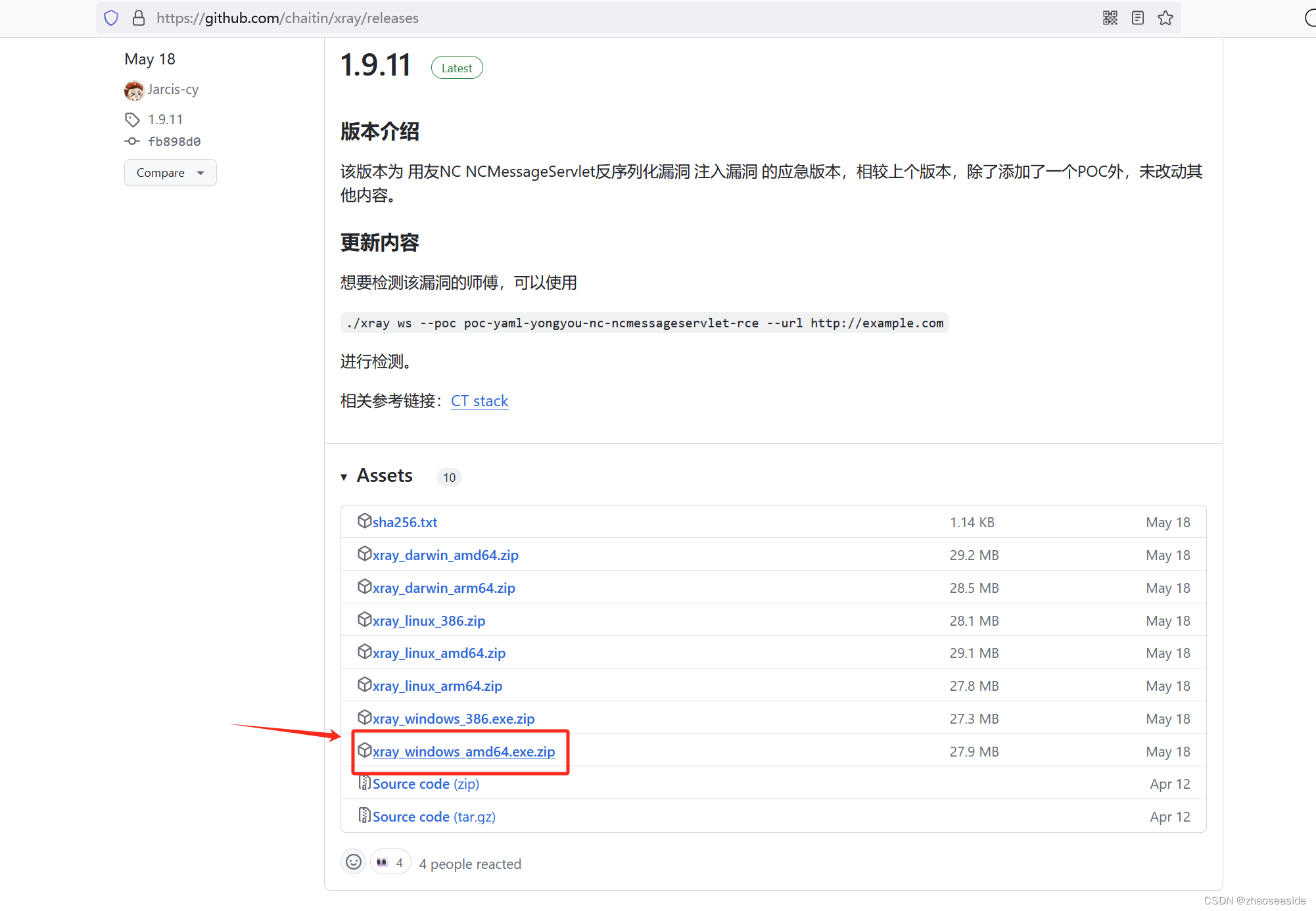Bookmark the page with the star icon

point(1165,18)
